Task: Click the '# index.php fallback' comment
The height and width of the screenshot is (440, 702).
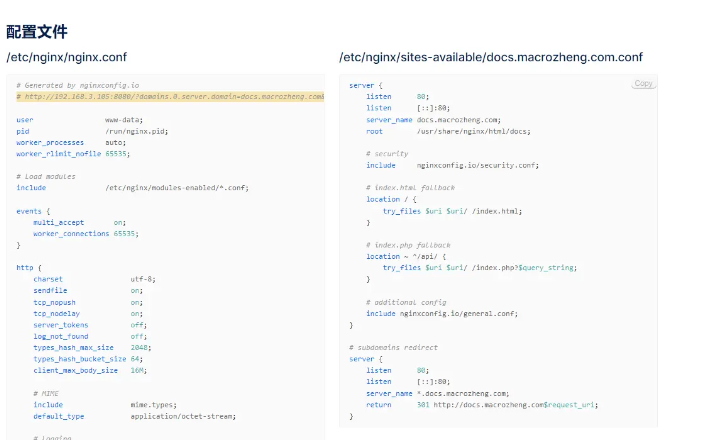Action: (408, 245)
